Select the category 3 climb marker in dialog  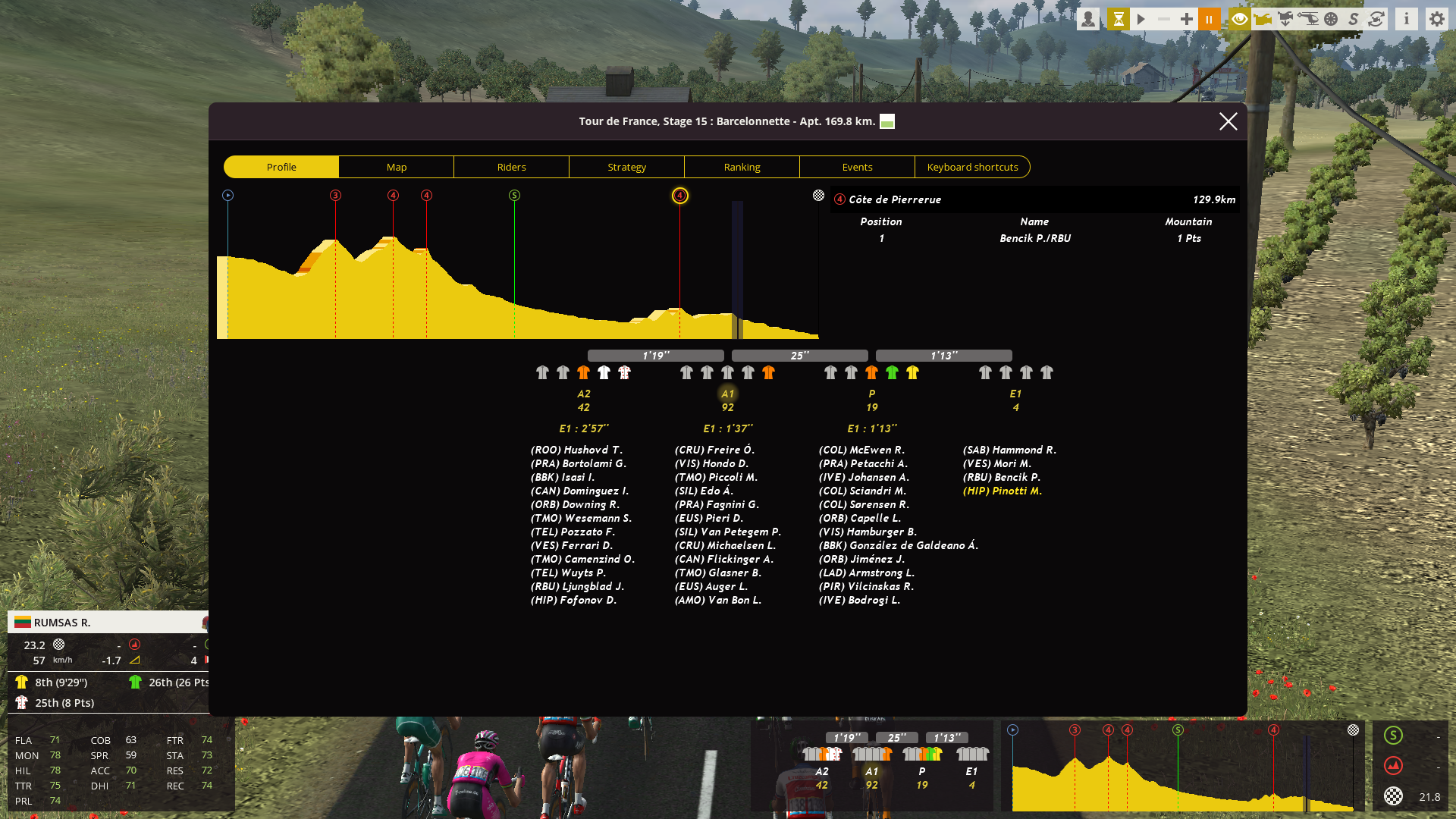point(335,196)
